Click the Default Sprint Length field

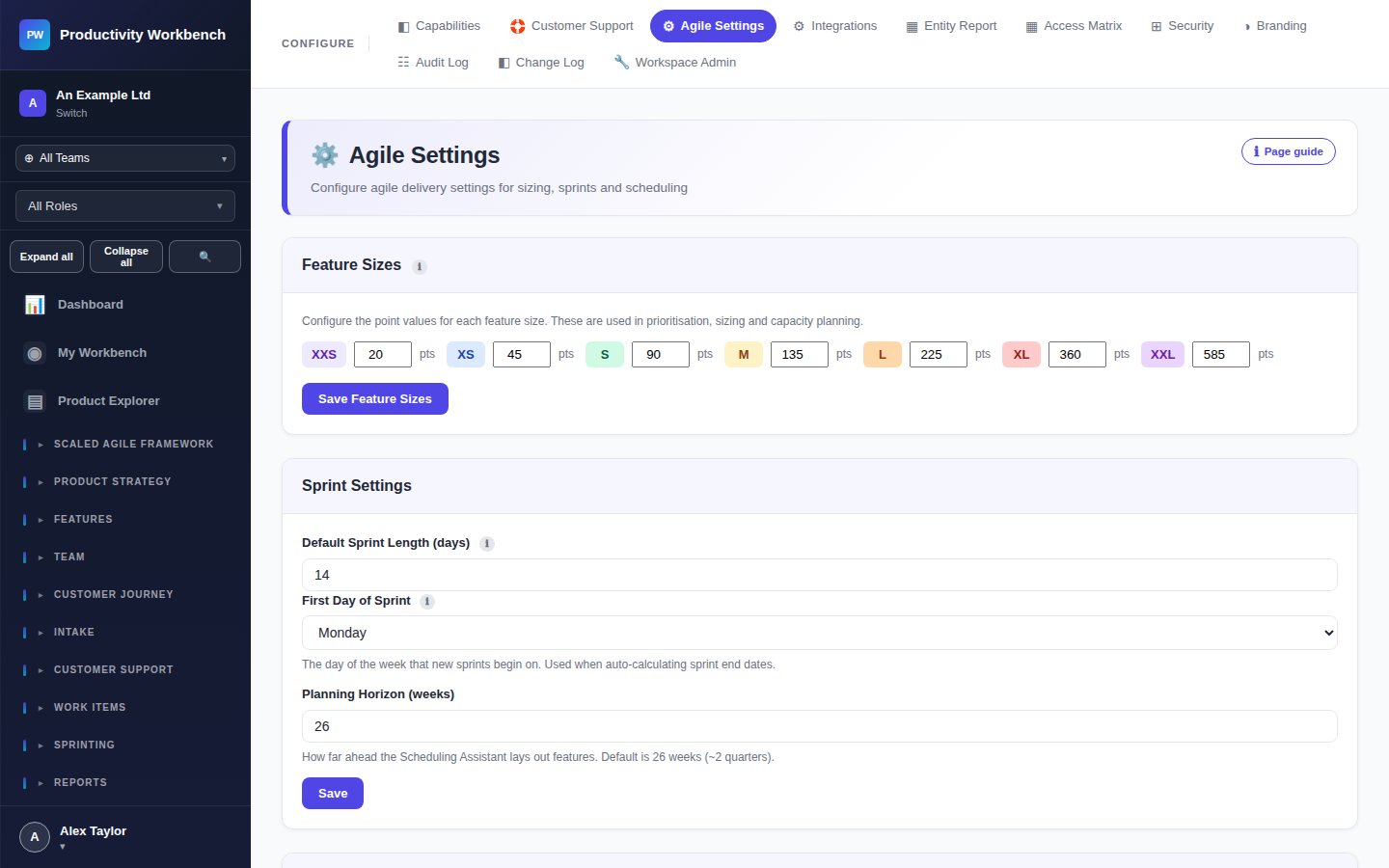(820, 575)
